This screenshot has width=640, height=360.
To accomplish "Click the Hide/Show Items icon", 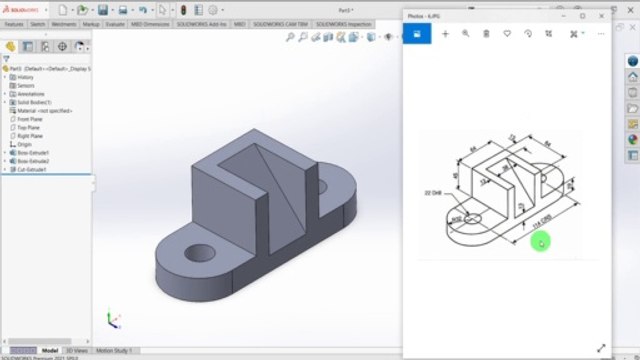I will (388, 37).
